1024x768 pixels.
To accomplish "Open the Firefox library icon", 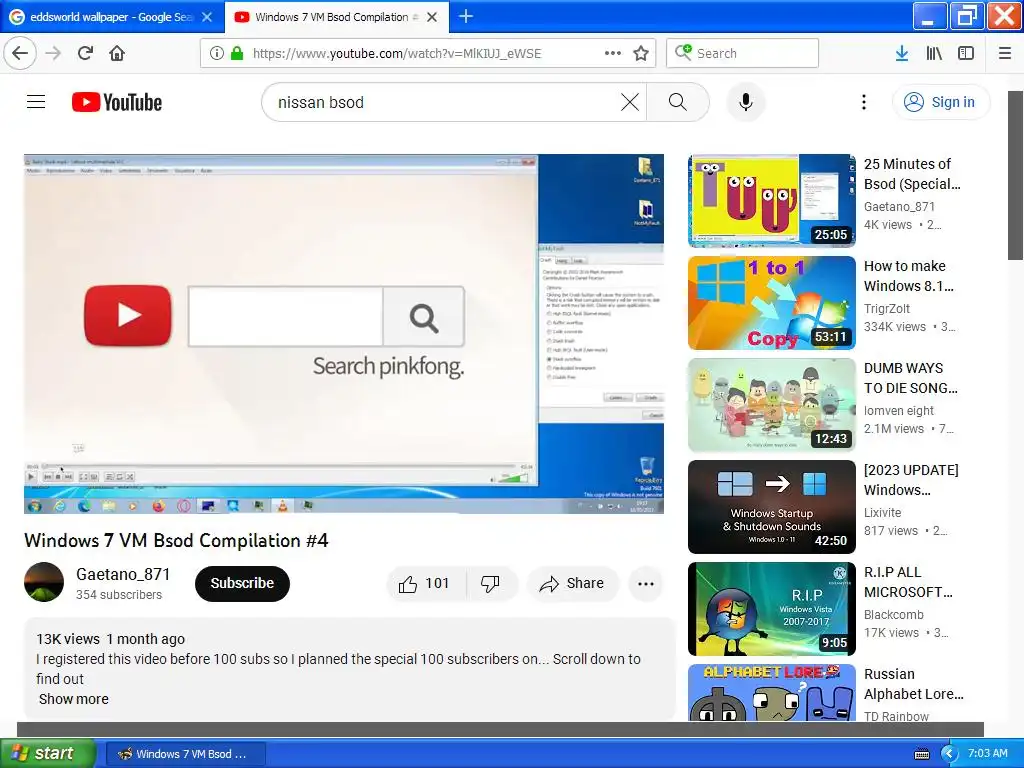I will (934, 53).
